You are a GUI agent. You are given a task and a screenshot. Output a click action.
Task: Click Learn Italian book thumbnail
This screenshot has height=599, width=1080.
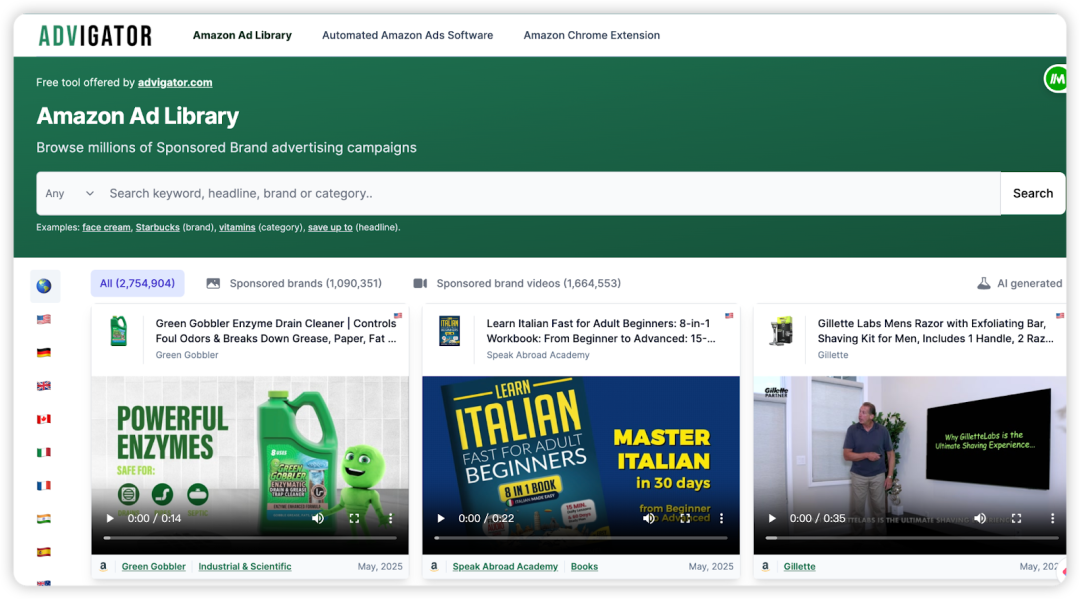point(450,331)
